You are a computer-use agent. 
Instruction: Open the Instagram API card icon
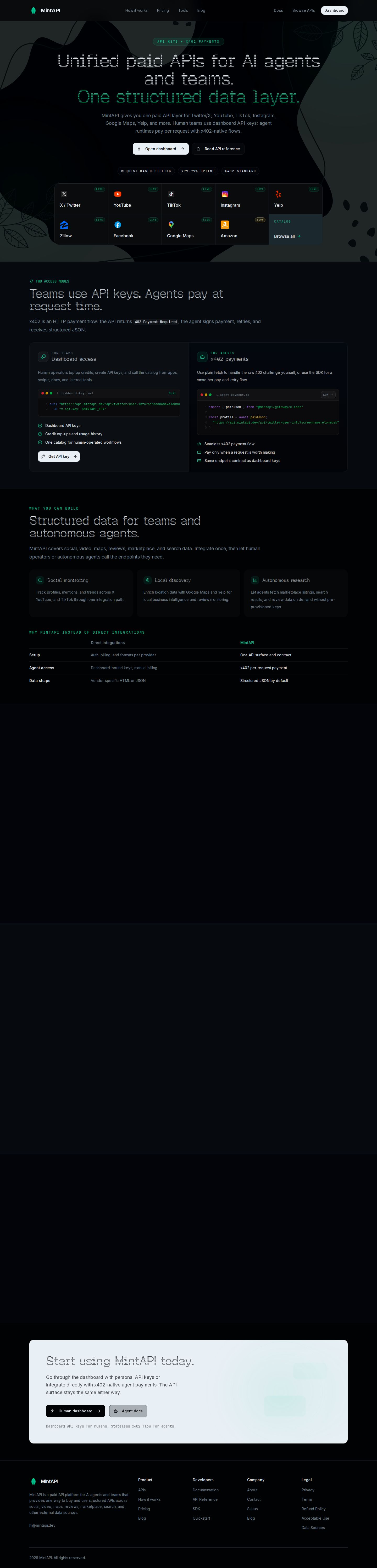pyautogui.click(x=225, y=194)
